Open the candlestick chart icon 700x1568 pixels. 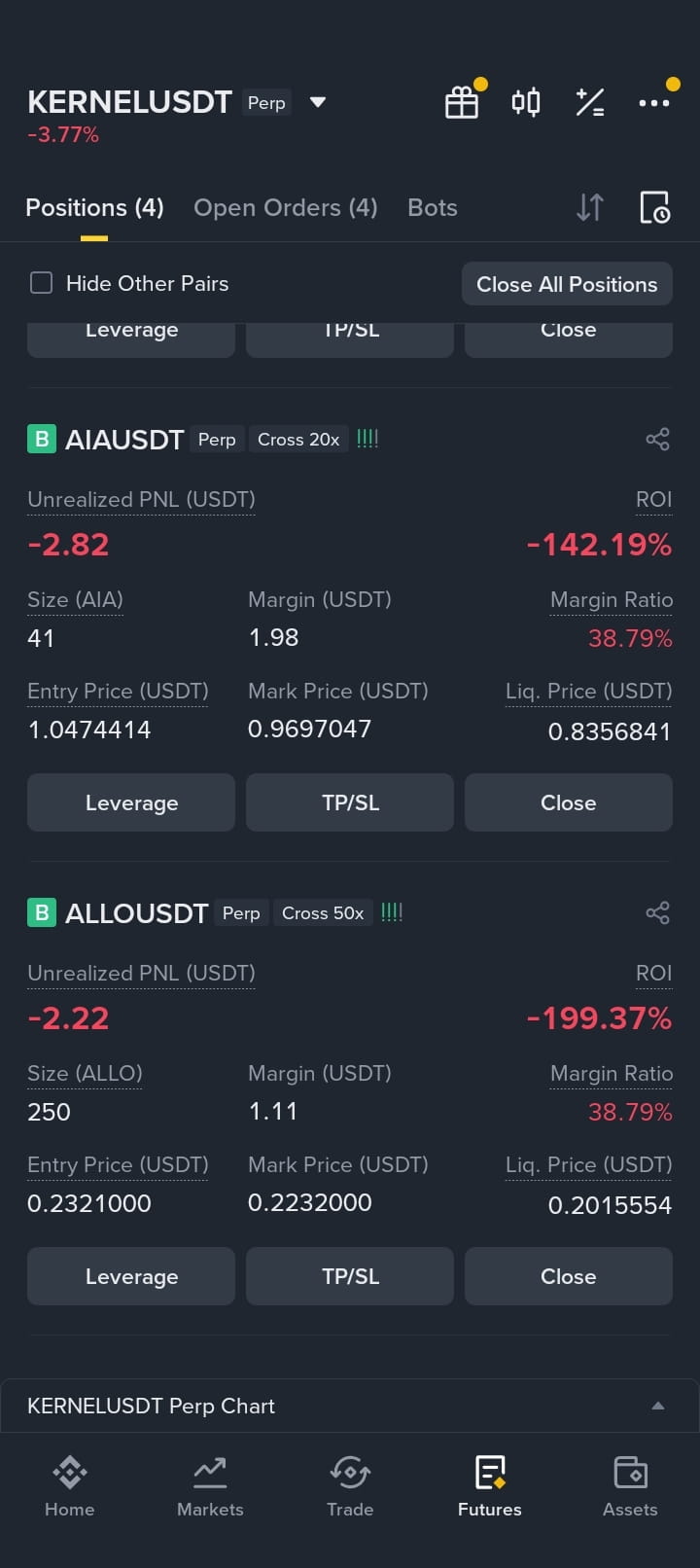coord(526,102)
